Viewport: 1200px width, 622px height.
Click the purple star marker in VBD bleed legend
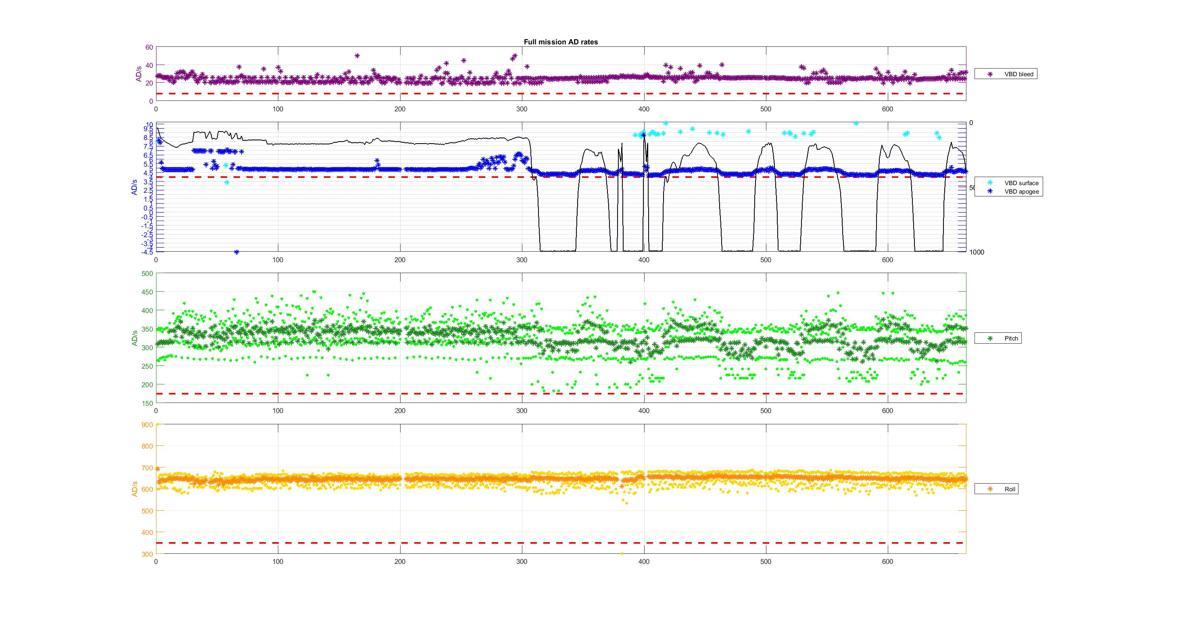[x=991, y=74]
